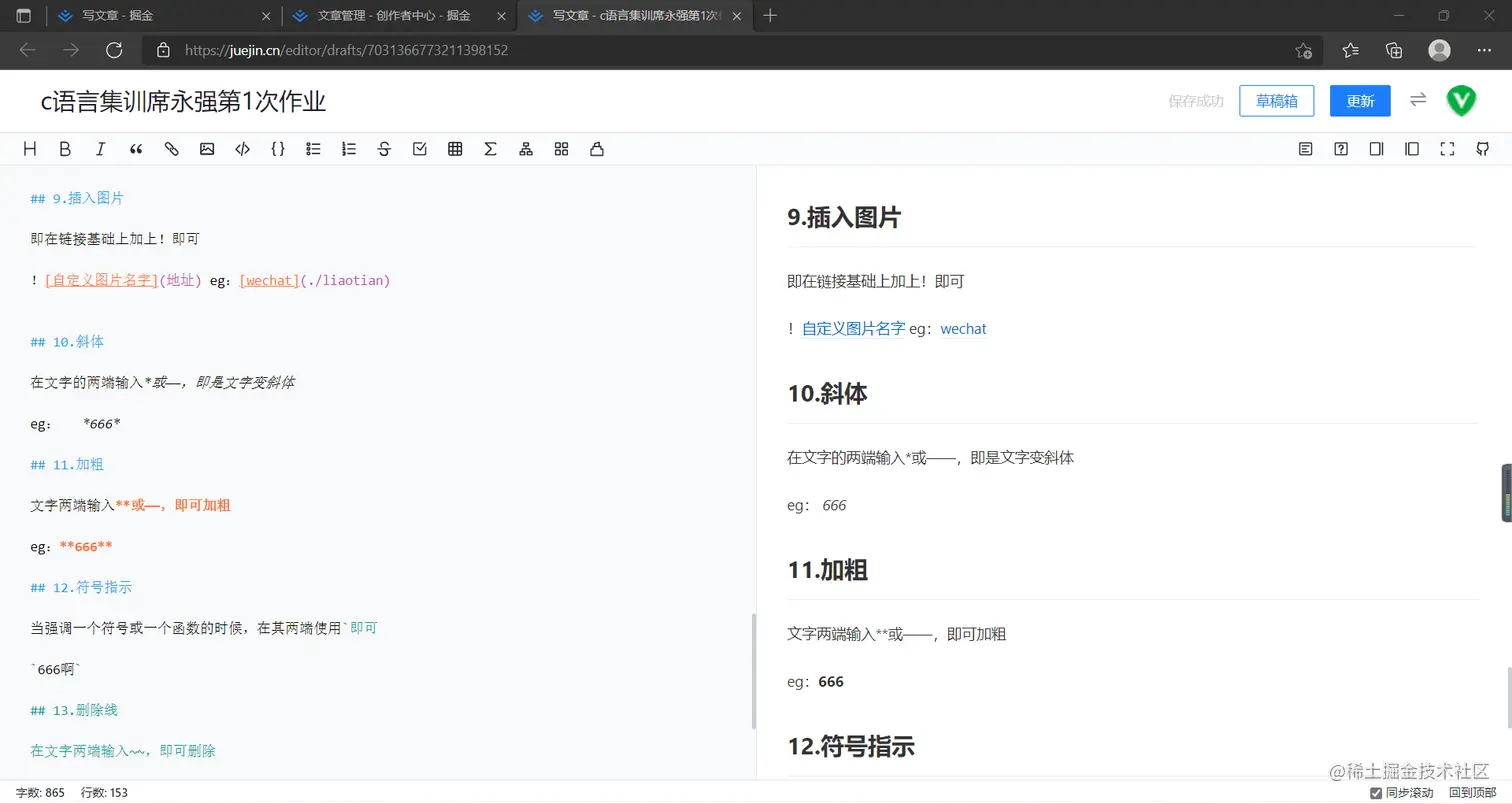Click the '## 10.斜体' line in editor

pos(67,341)
